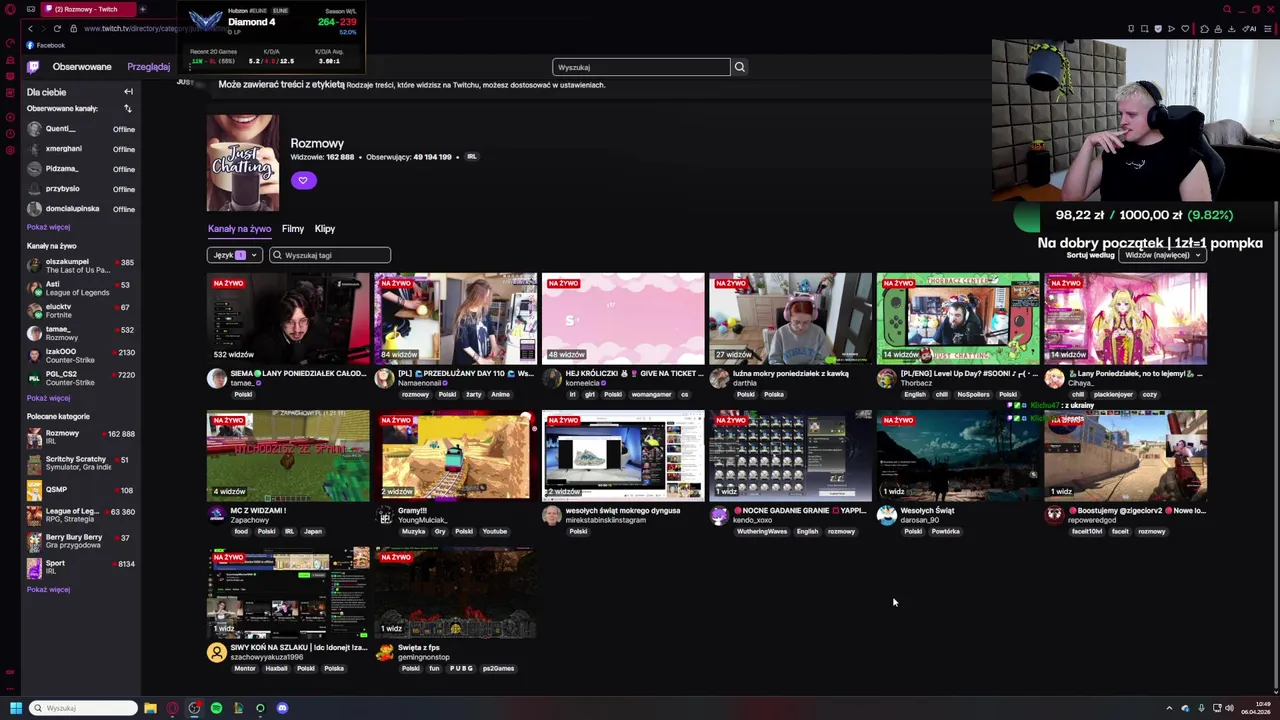The width and height of the screenshot is (1280, 720).
Task: Open Scritchy Scratchy recommended category
Action: tap(80, 463)
